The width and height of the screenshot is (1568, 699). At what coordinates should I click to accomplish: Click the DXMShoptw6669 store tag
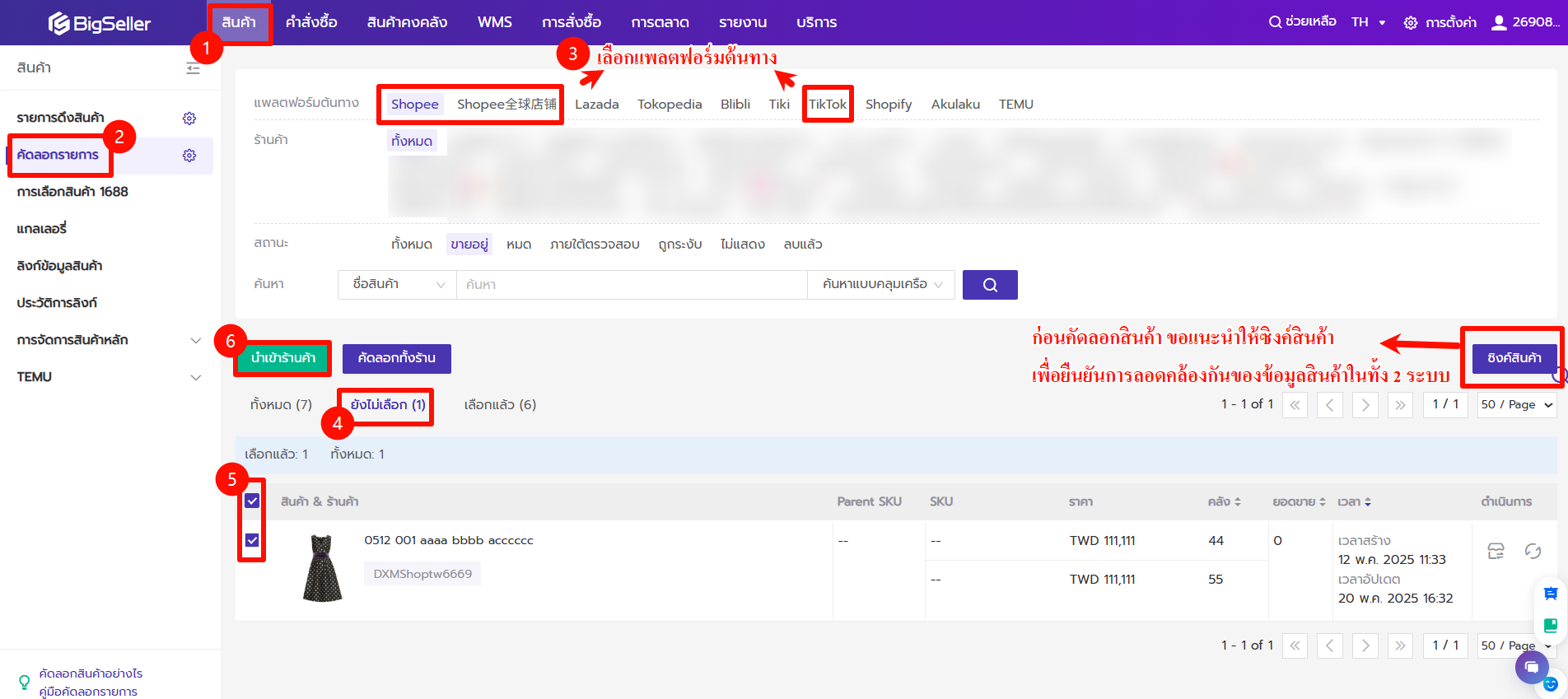coord(422,574)
